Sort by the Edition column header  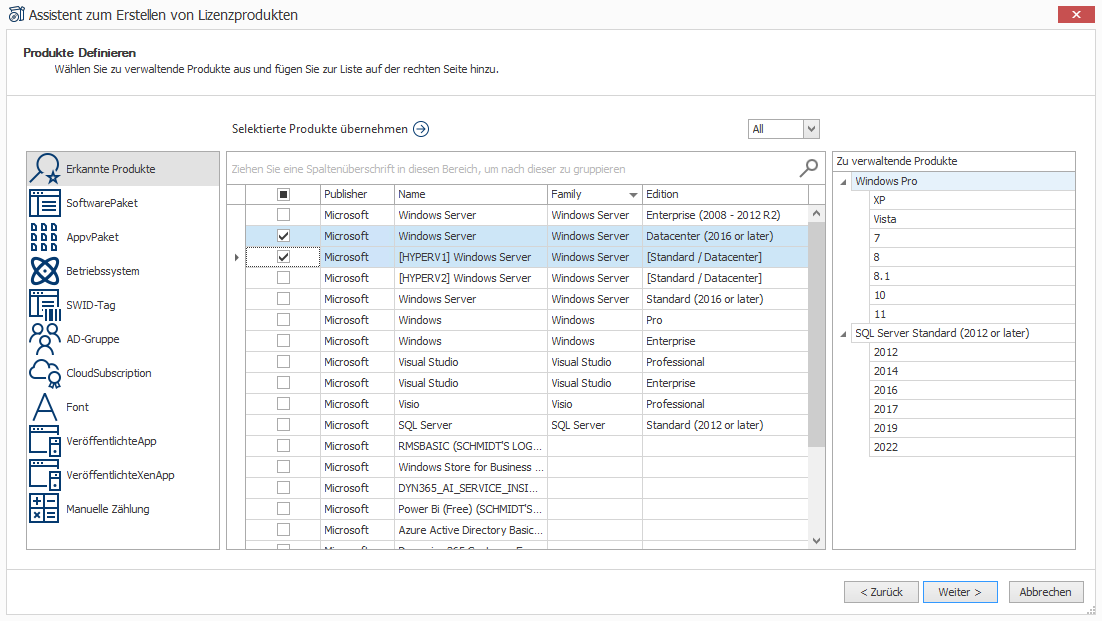(x=725, y=195)
